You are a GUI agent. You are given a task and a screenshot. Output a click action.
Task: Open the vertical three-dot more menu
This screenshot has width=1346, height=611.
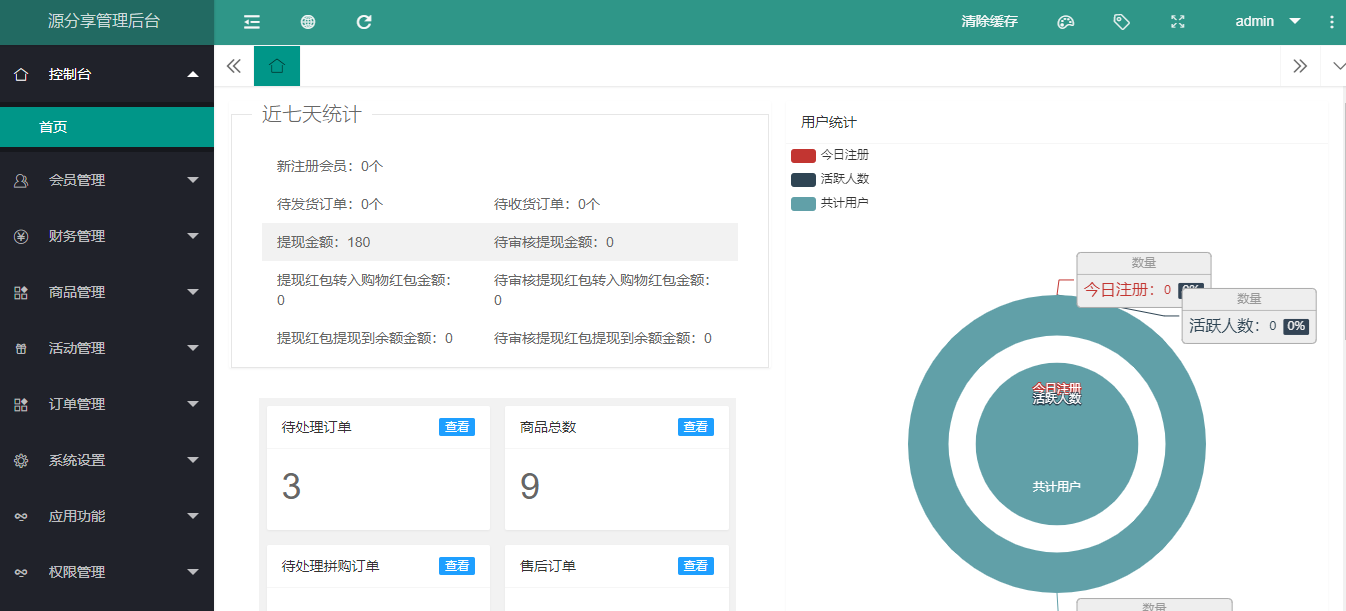click(x=1331, y=22)
